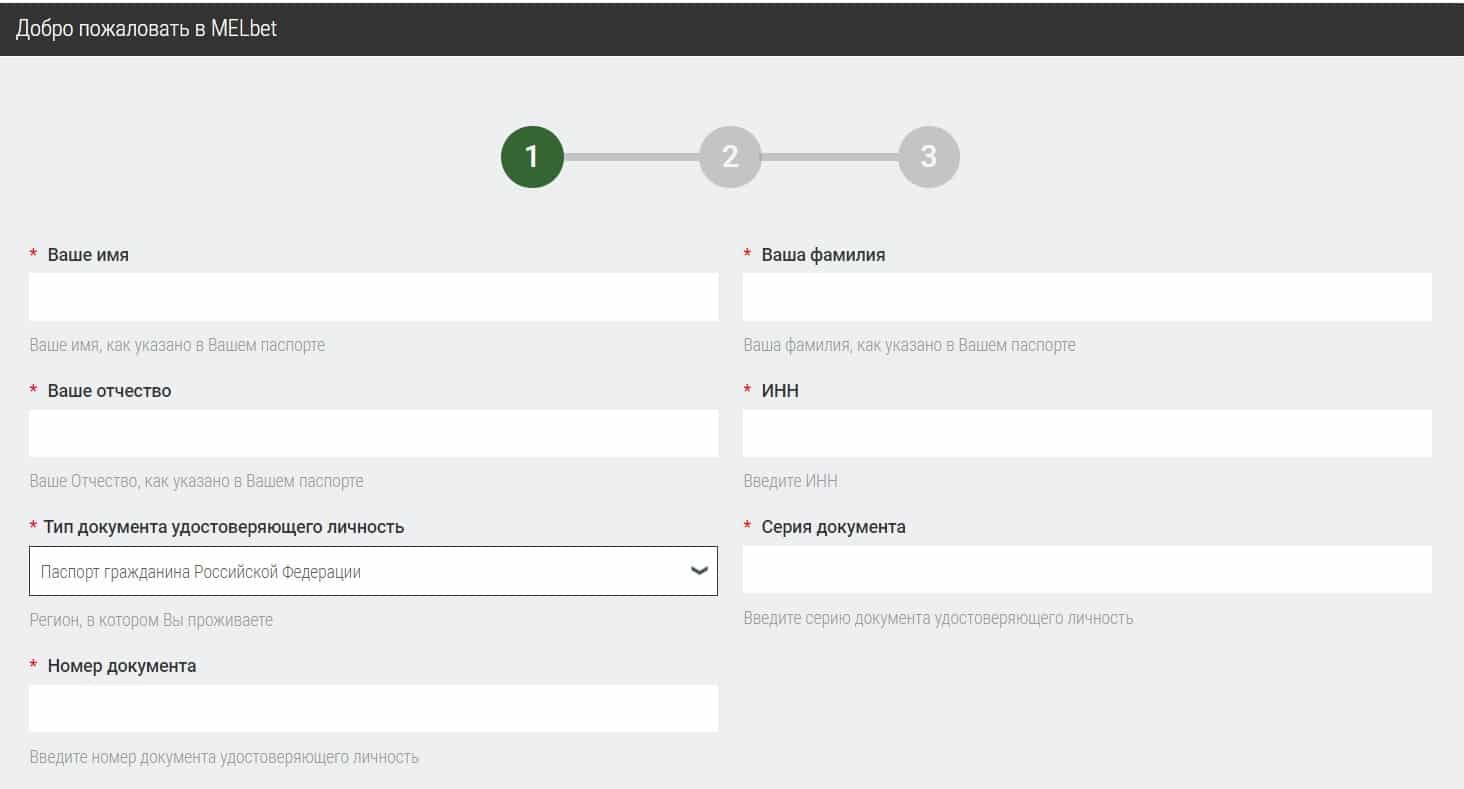
Task: Click the green step 1 circle
Action: click(532, 157)
